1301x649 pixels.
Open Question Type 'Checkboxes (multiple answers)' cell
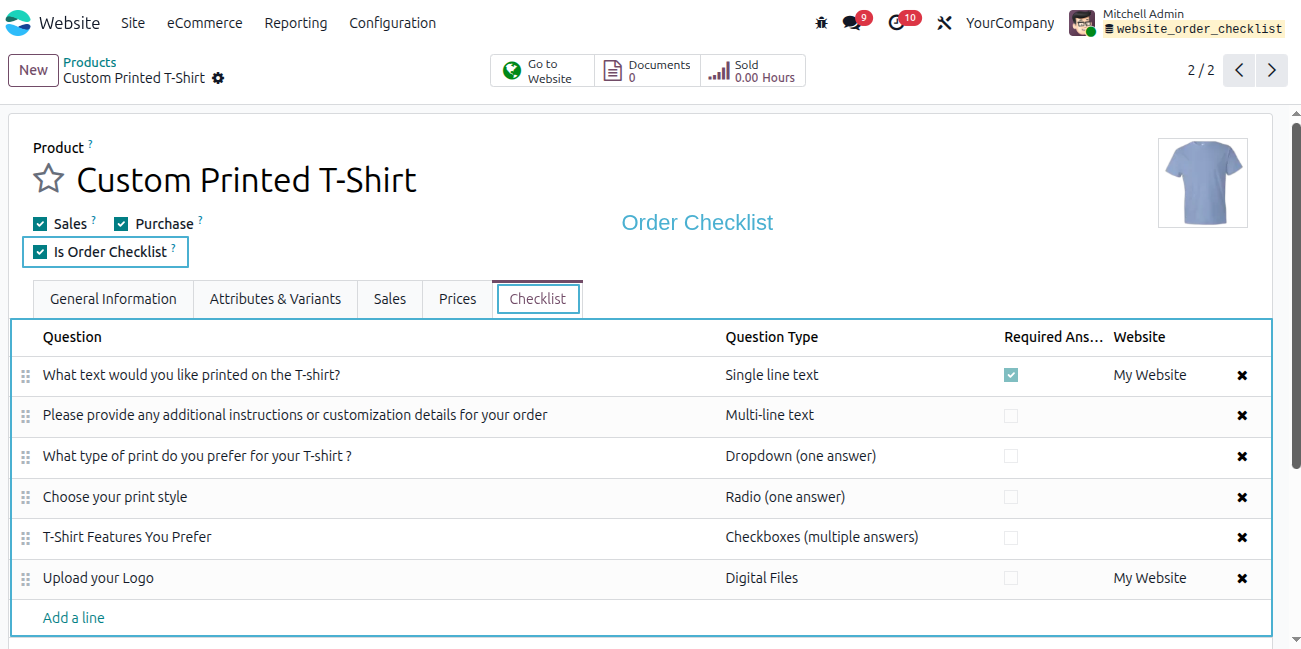tap(822, 537)
